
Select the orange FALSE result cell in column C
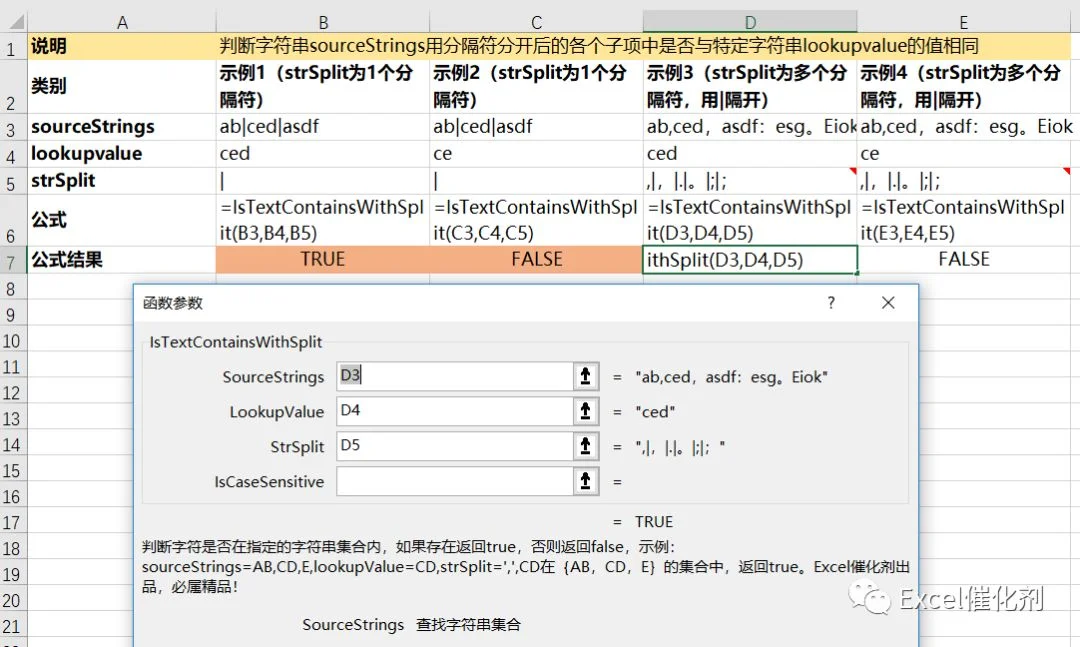coord(537,260)
